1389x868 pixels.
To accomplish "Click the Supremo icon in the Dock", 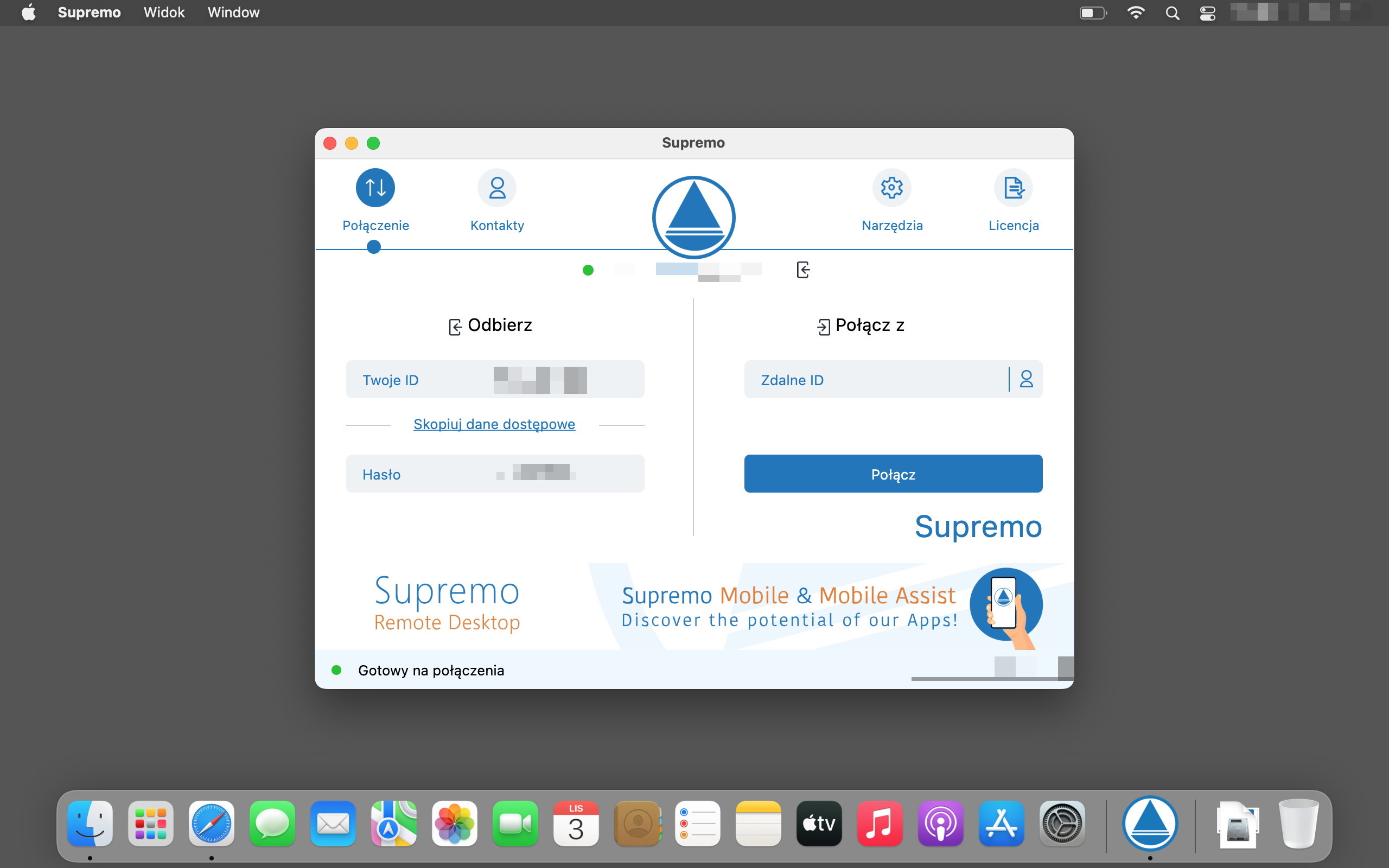I will [1150, 824].
